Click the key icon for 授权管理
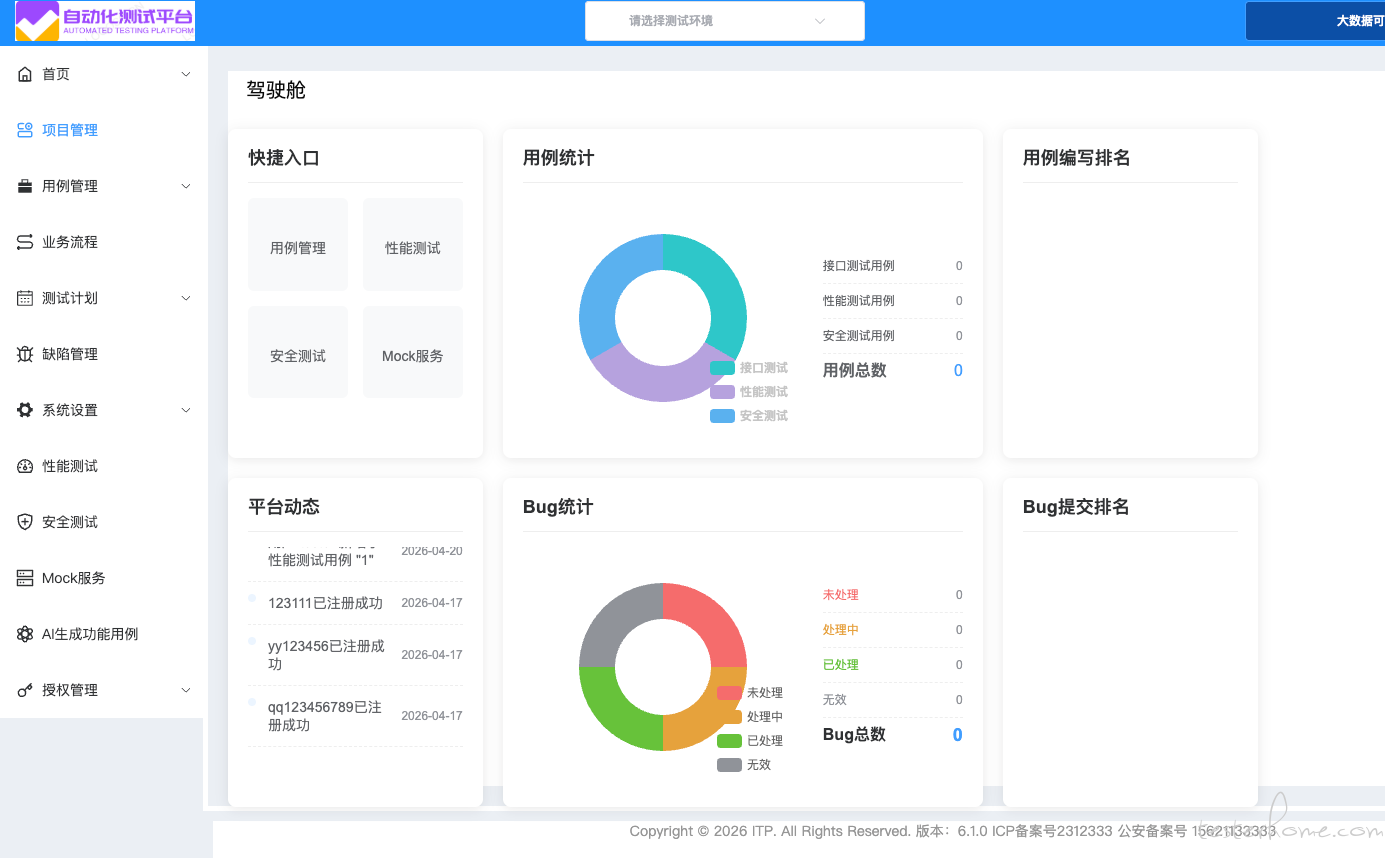The height and width of the screenshot is (858, 1385). pyautogui.click(x=25, y=690)
